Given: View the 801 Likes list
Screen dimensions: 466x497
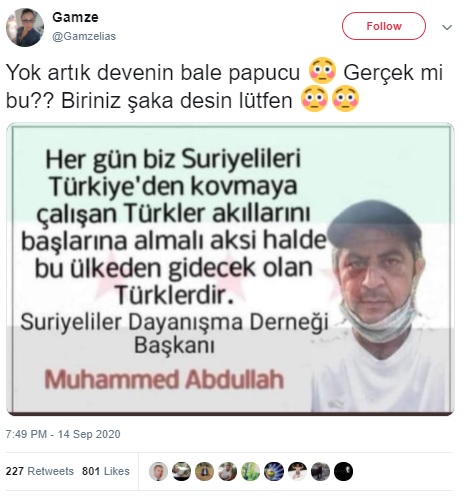Looking at the screenshot, I should (106, 471).
